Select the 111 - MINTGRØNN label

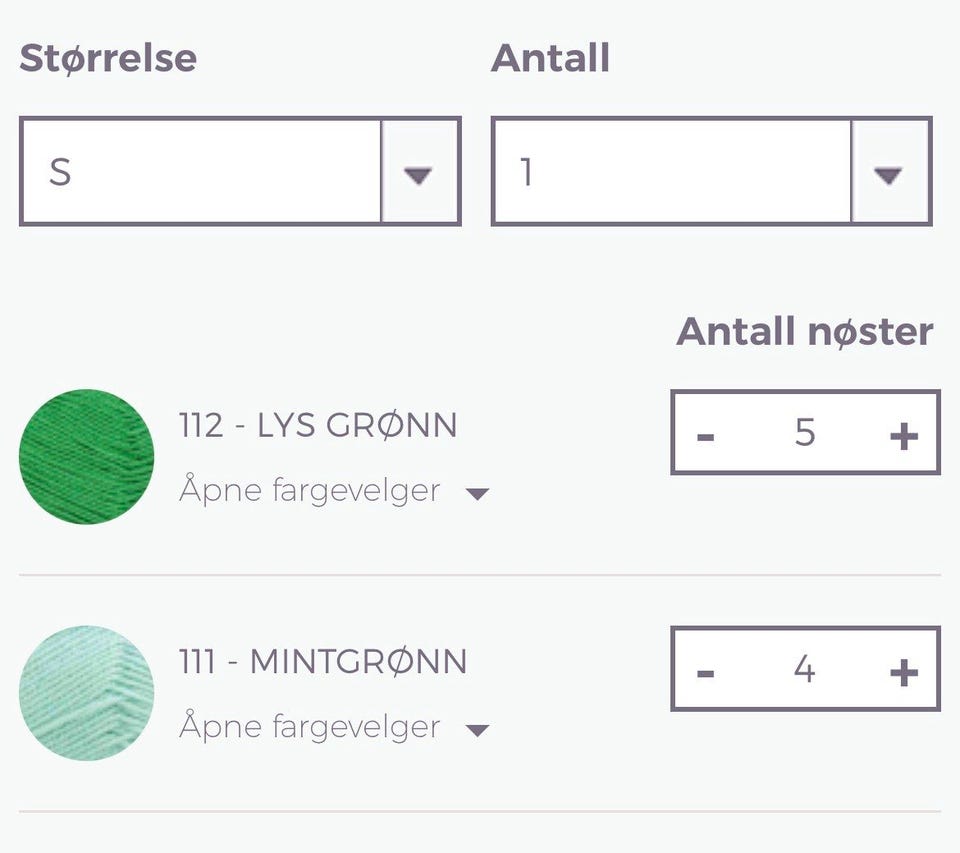point(323,662)
